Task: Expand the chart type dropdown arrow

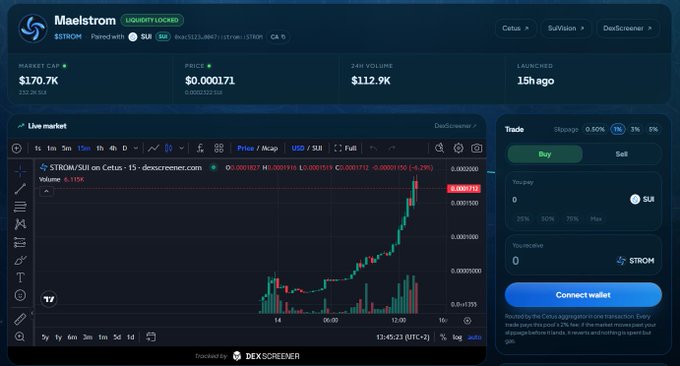Action: (x=182, y=148)
